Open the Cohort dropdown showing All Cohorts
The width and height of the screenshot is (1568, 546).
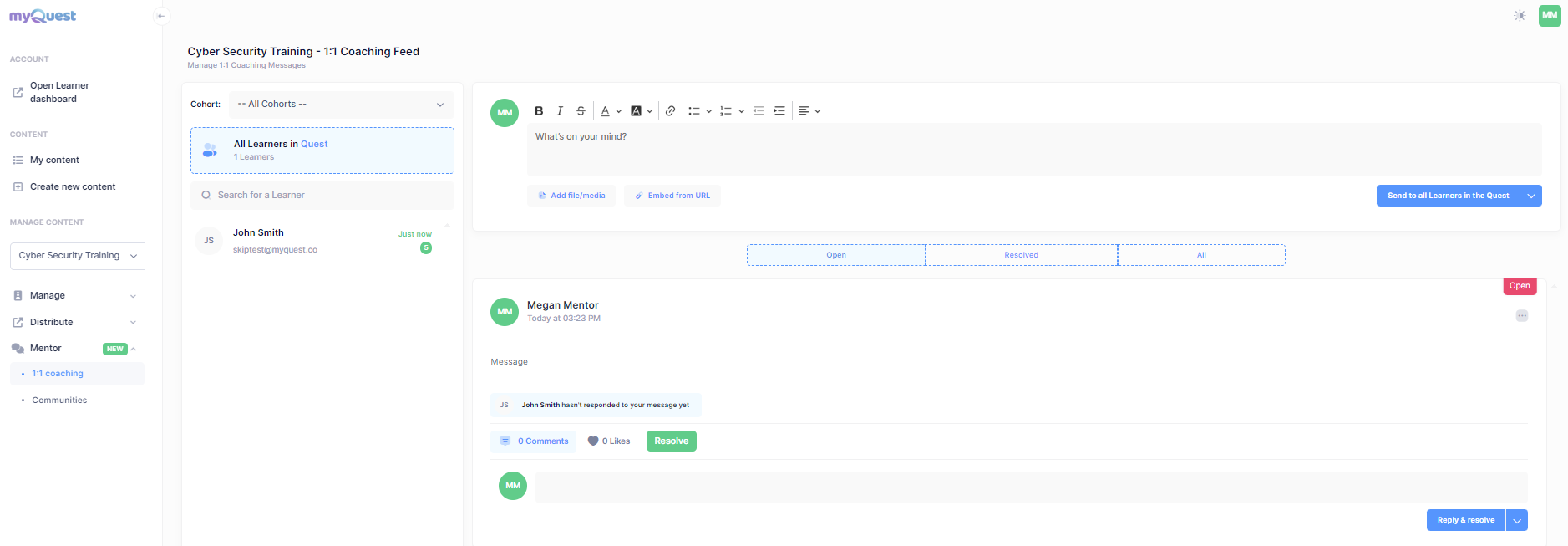[341, 105]
